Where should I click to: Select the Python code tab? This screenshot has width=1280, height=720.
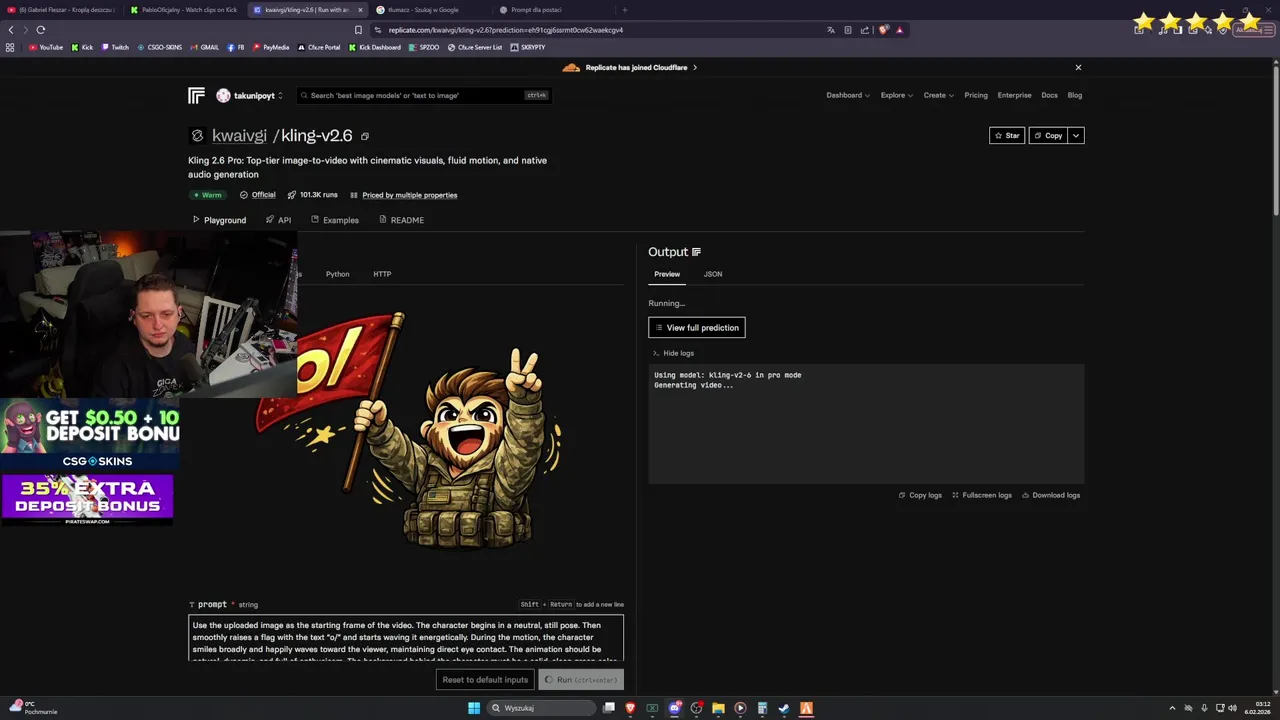(337, 274)
